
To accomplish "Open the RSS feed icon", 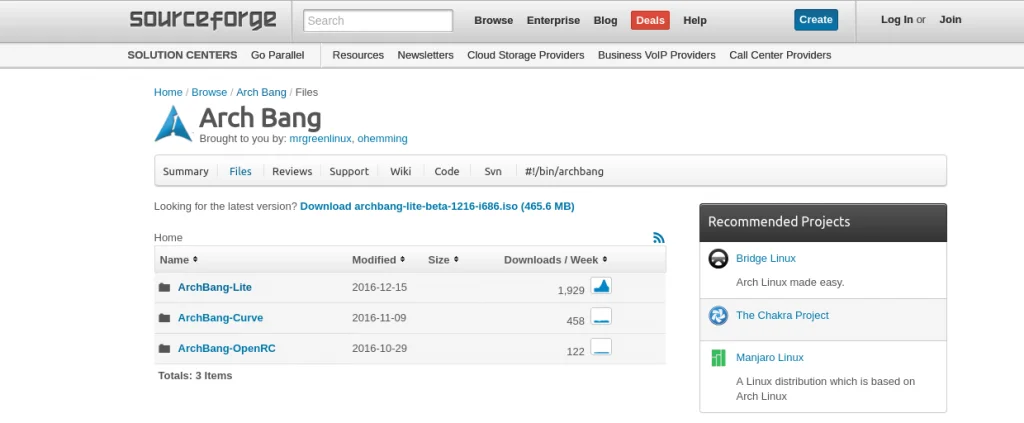I will (x=658, y=238).
